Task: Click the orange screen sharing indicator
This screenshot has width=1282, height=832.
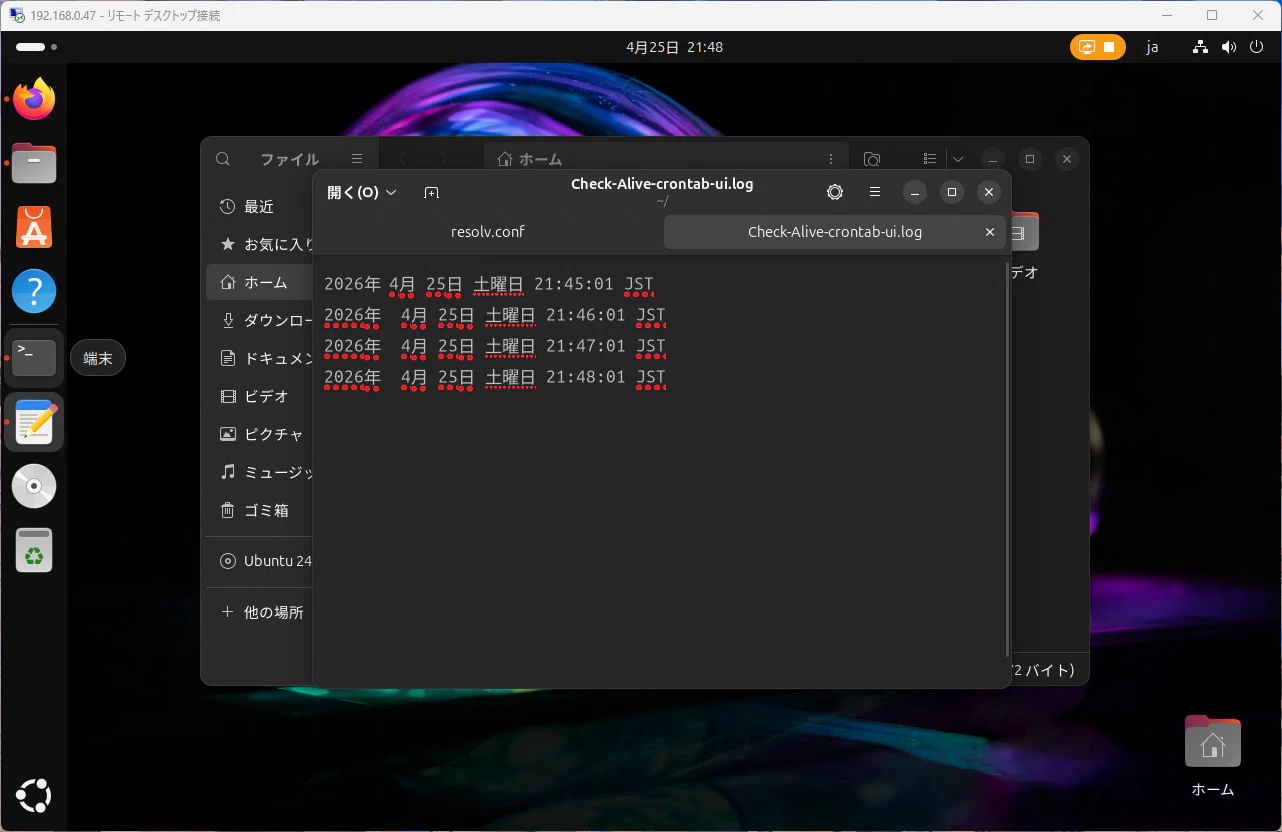Action: pos(1097,47)
